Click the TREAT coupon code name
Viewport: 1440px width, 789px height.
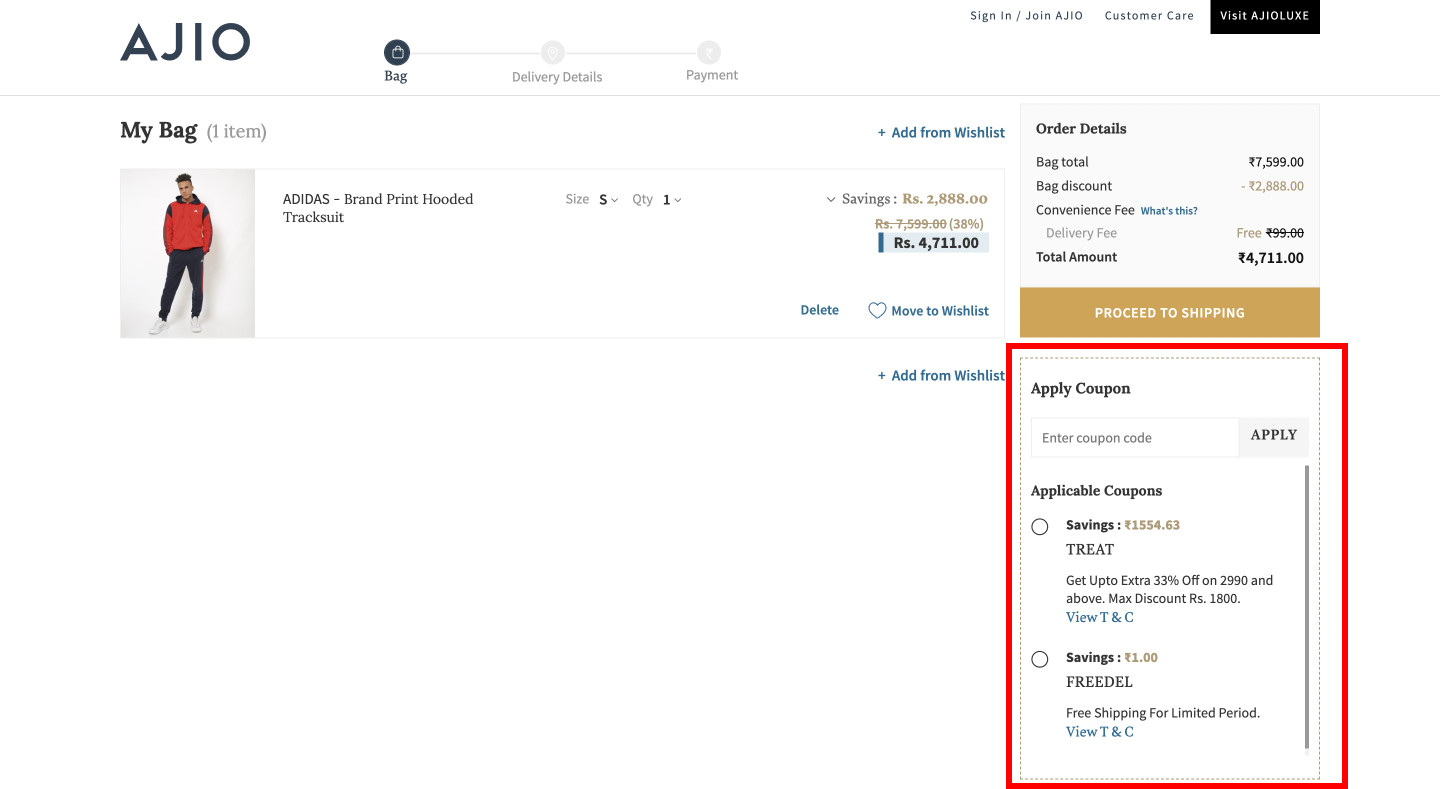tap(1090, 550)
